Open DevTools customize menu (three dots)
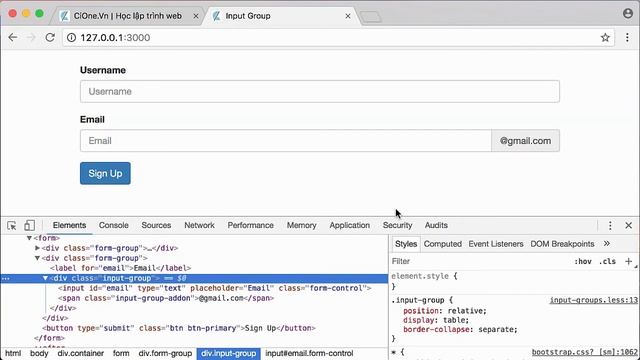Image resolution: width=640 pixels, height=360 pixels. (610, 225)
